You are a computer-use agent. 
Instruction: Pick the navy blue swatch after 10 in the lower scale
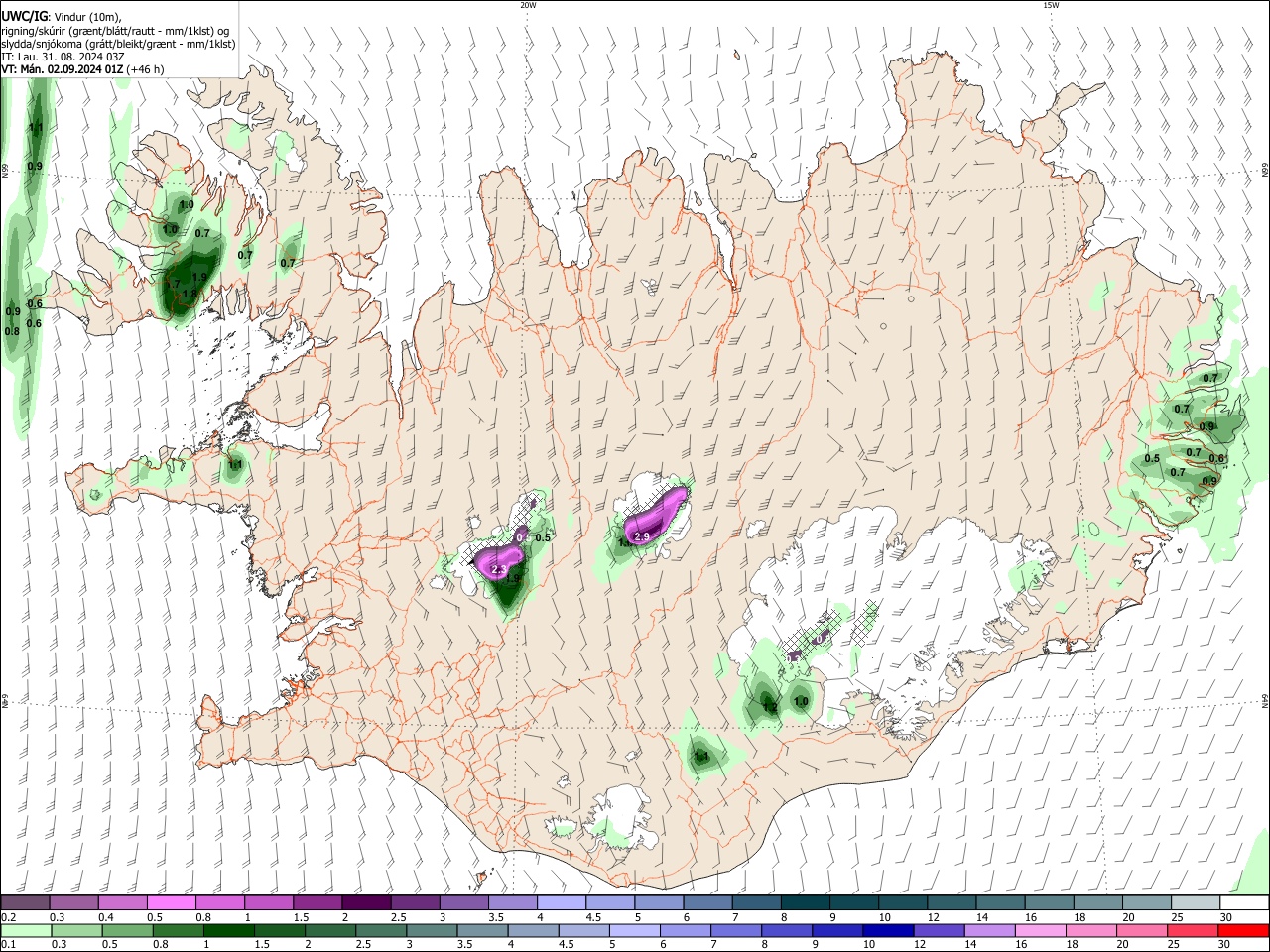point(890,930)
